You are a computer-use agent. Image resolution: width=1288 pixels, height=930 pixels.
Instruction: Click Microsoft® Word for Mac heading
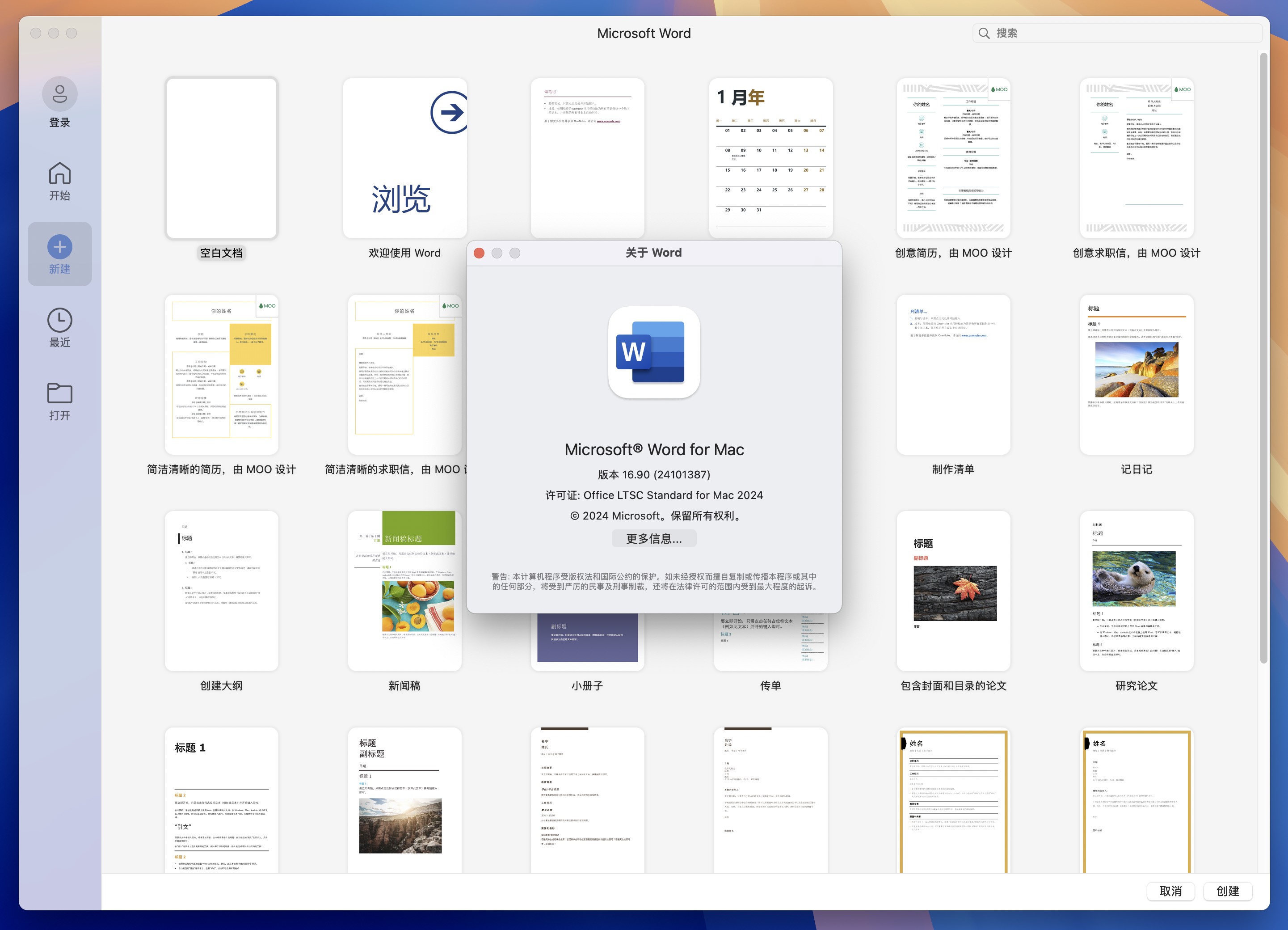[654, 449]
